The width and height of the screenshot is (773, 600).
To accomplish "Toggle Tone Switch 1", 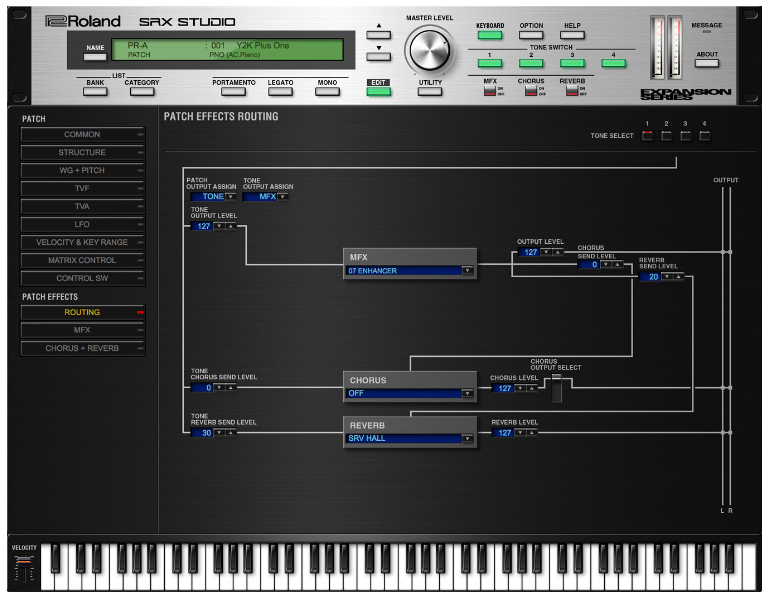I will (490, 63).
